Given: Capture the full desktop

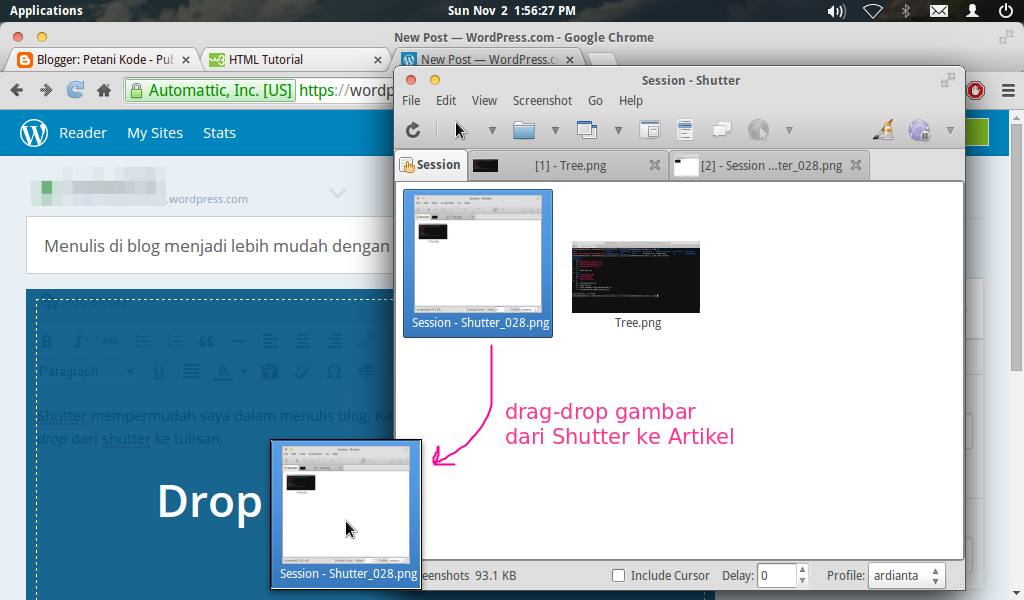Looking at the screenshot, I should pyautogui.click(x=525, y=129).
